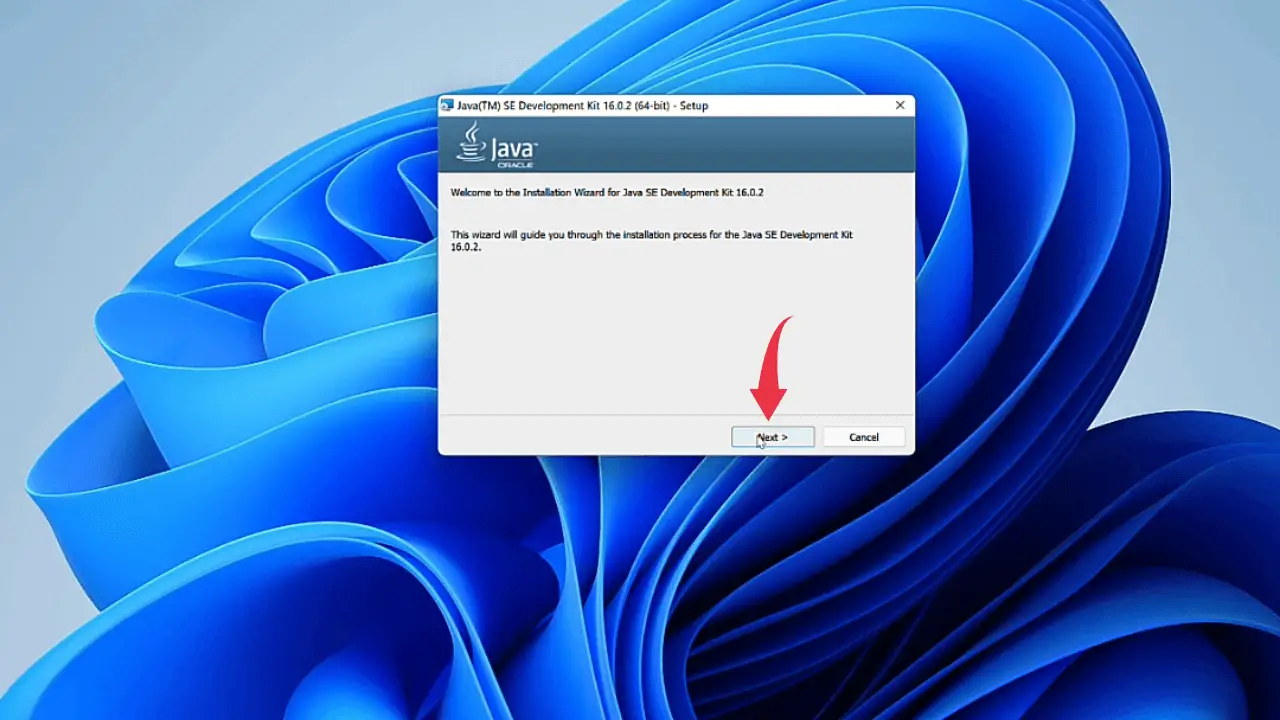Click the 'This wizard will guide you' description text

point(652,240)
